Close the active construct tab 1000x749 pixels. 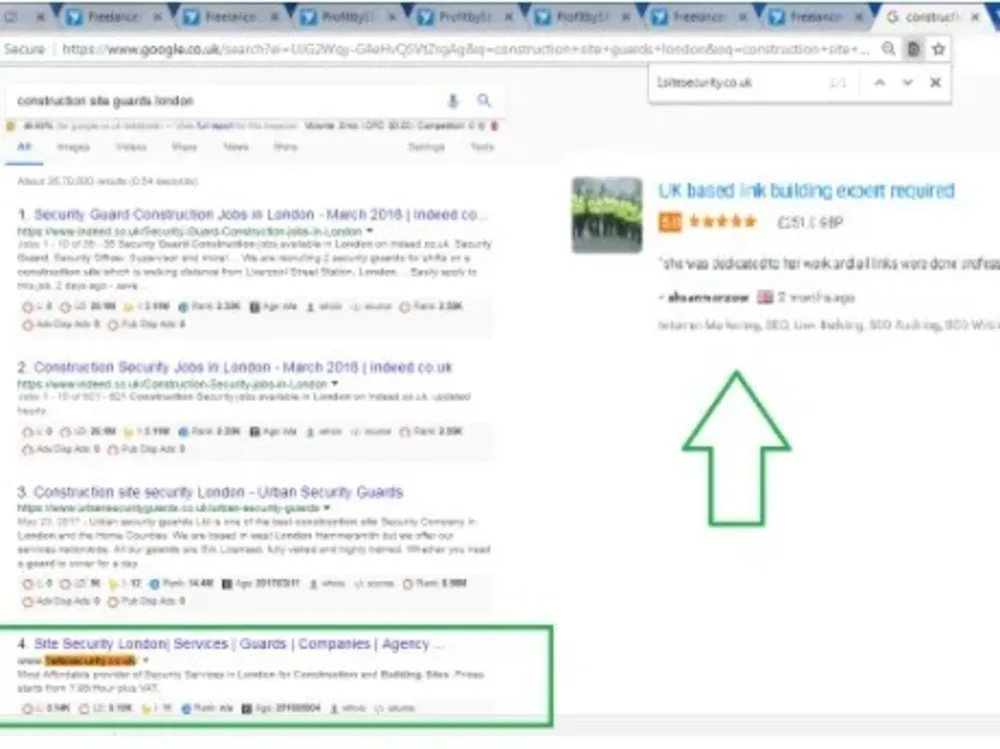tap(975, 17)
